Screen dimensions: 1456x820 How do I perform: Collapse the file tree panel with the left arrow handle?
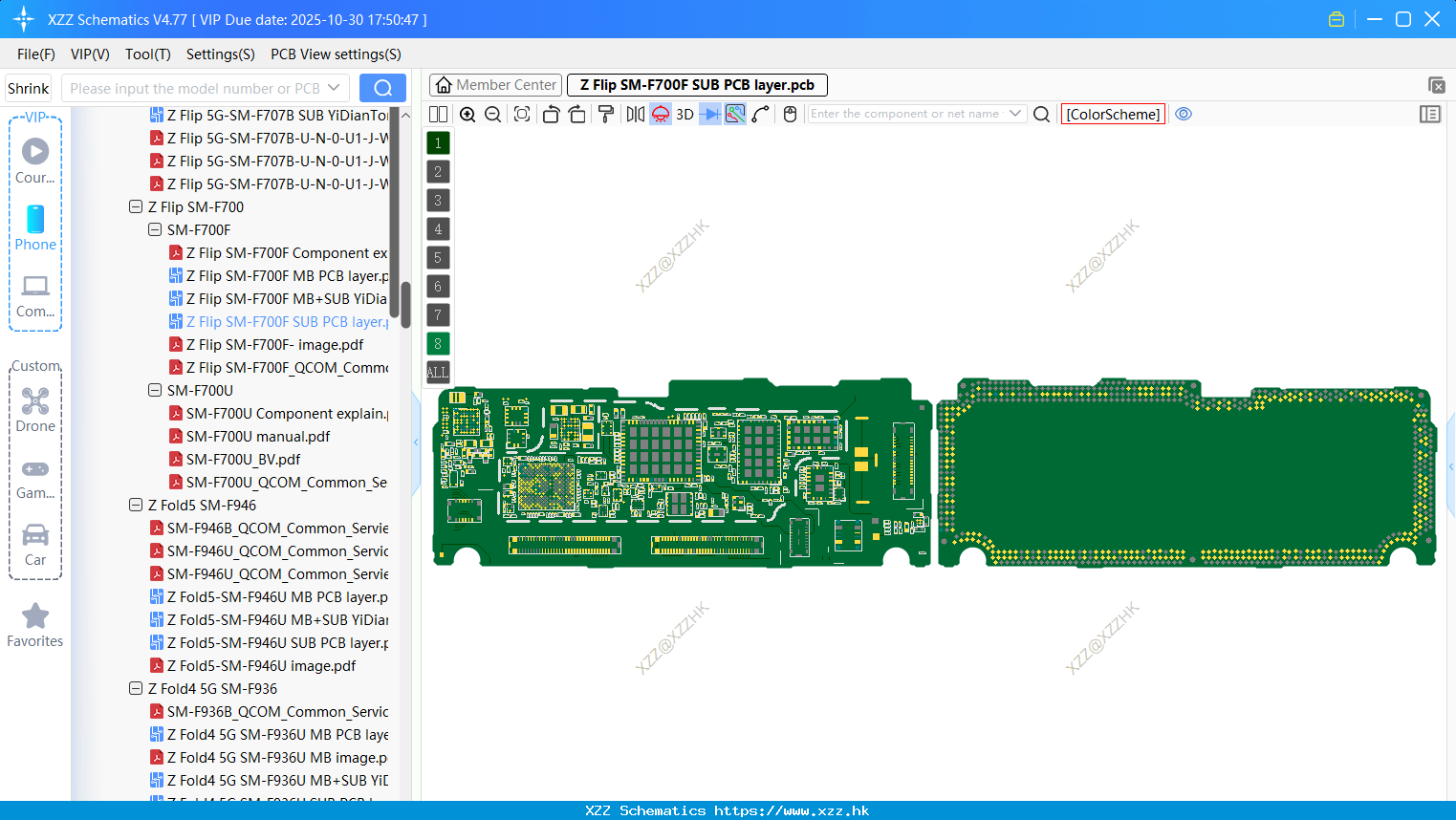tap(416, 442)
